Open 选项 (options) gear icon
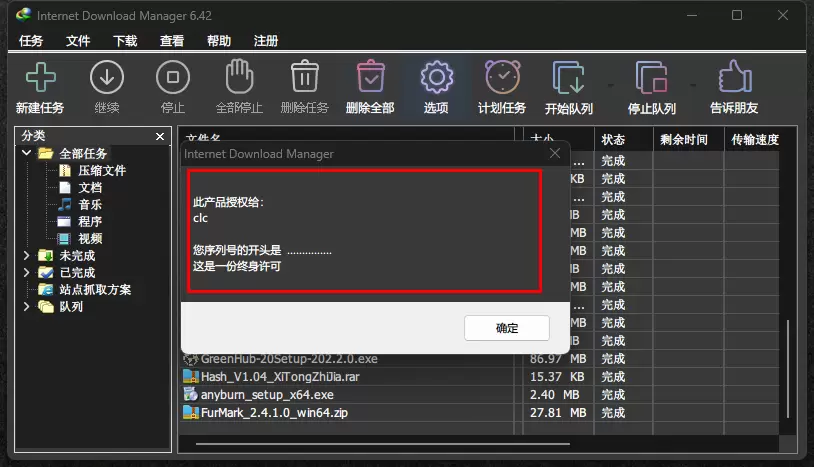 [436, 78]
